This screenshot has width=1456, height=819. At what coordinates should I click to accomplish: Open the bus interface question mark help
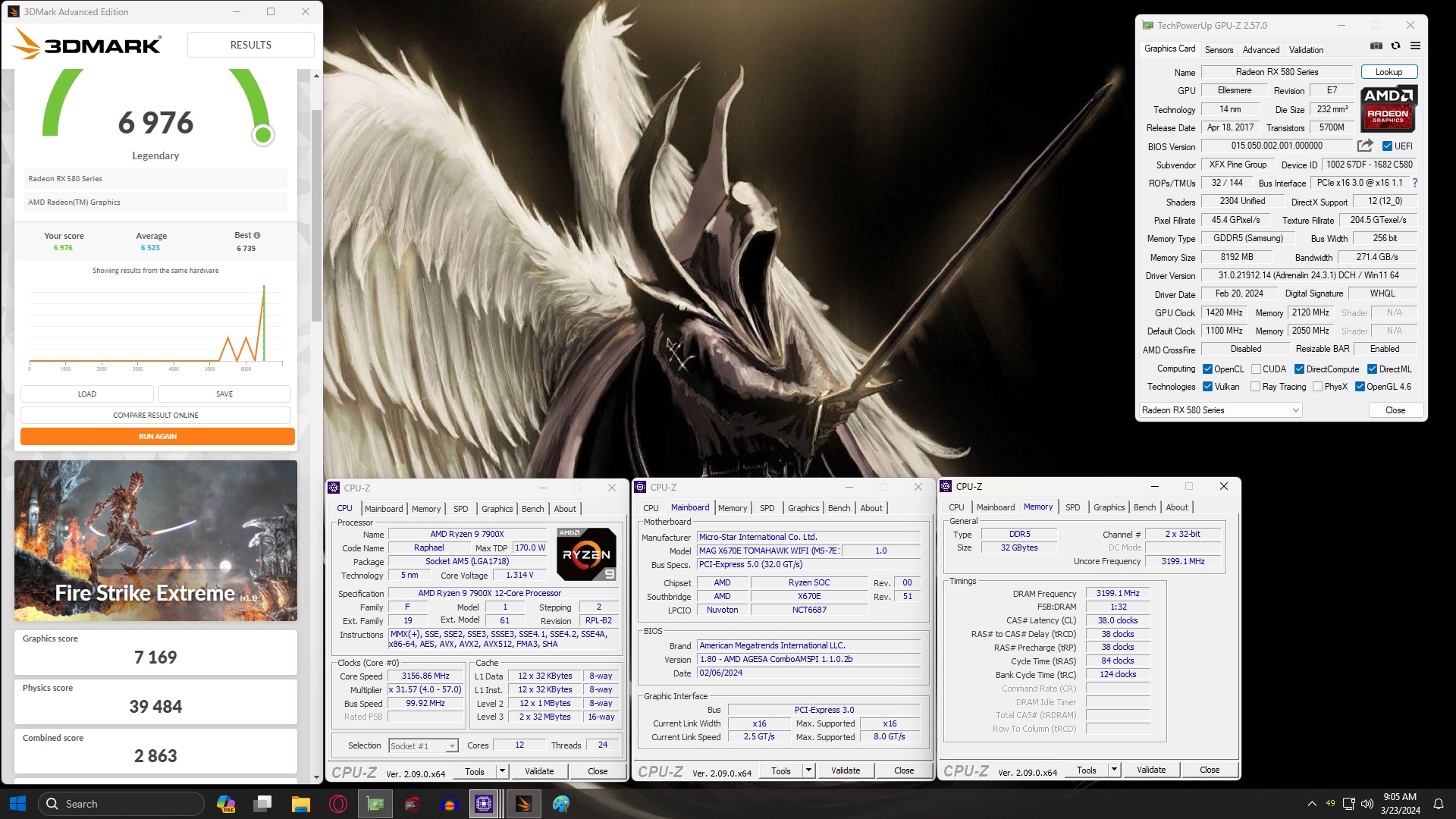[x=1415, y=183]
